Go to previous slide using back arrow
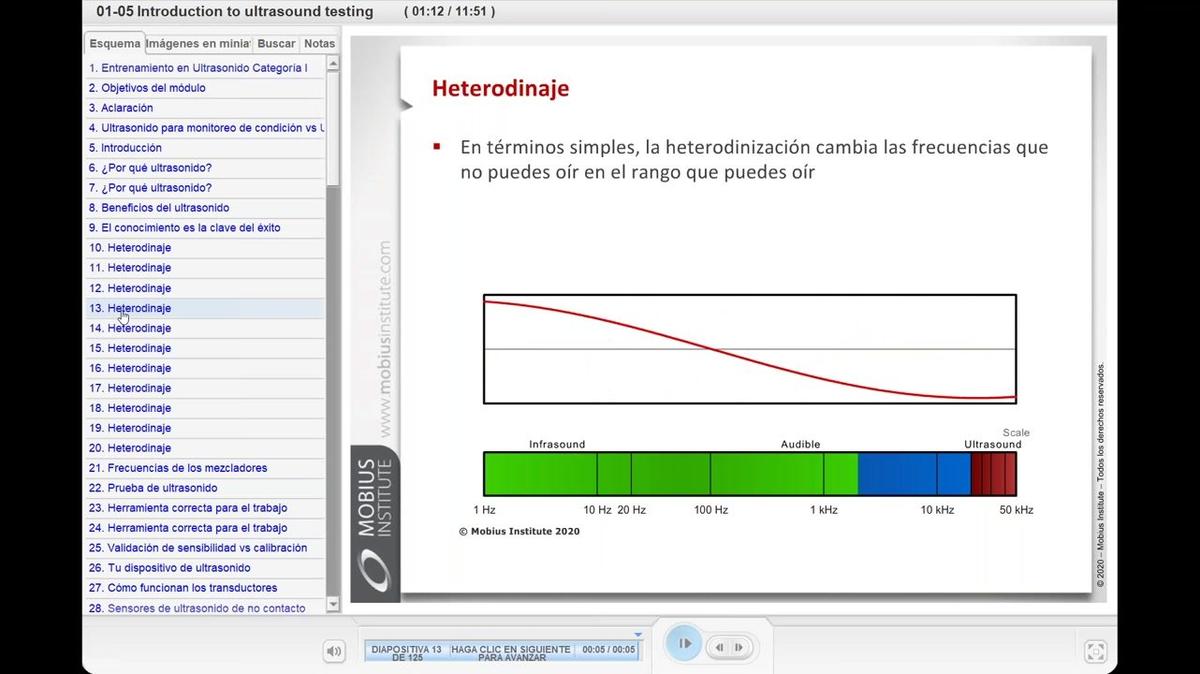 [719, 648]
